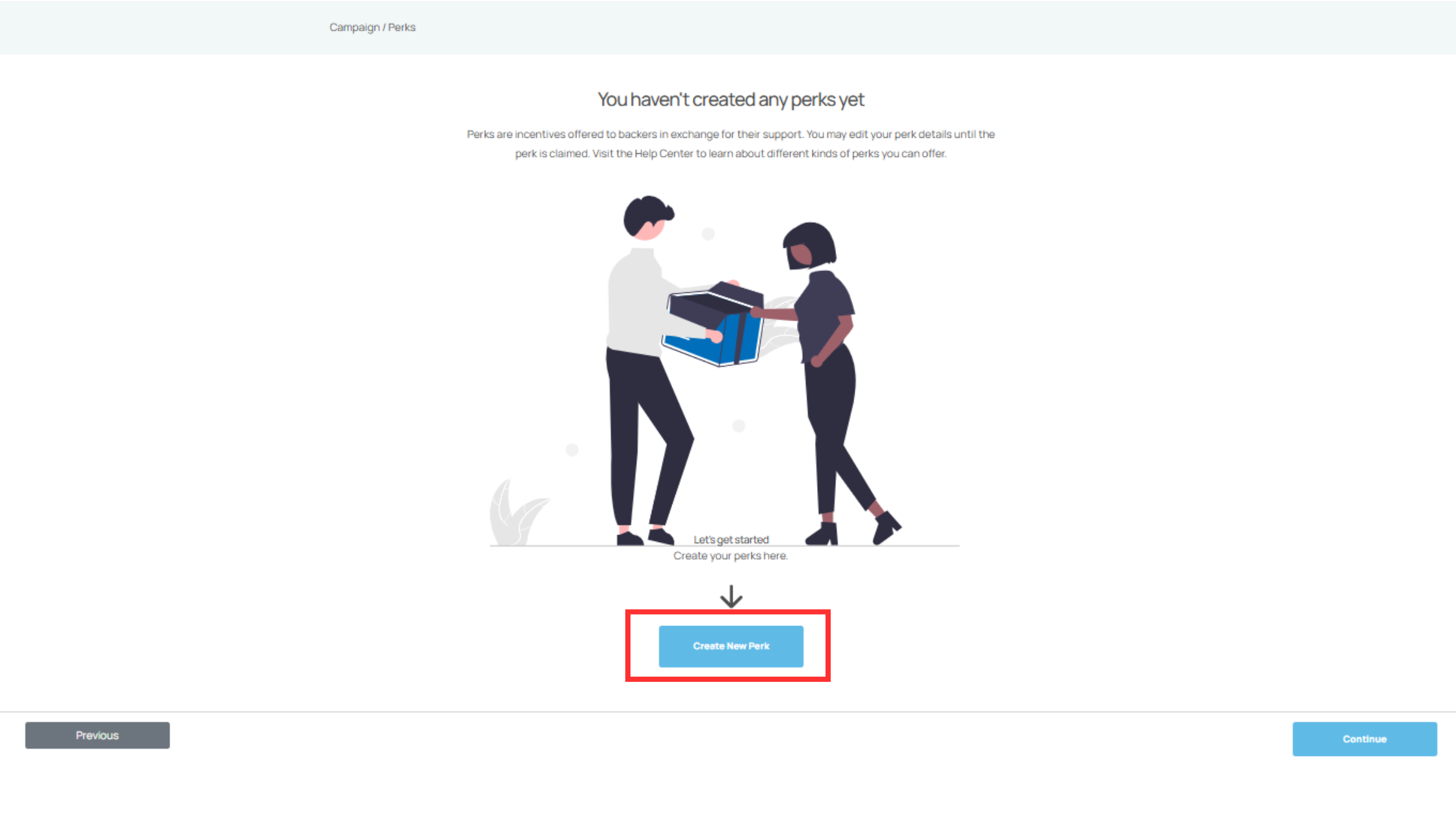Click the ground line under the figures

(724, 546)
